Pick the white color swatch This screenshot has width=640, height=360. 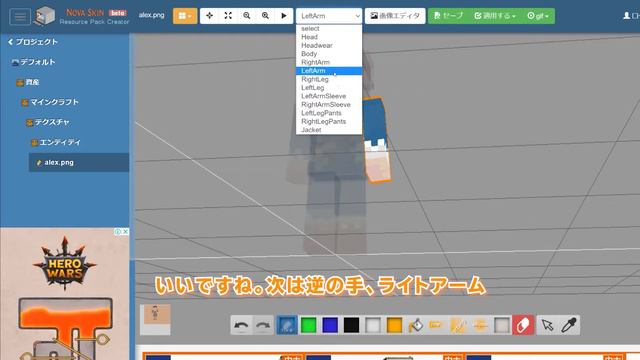[x=373, y=325]
